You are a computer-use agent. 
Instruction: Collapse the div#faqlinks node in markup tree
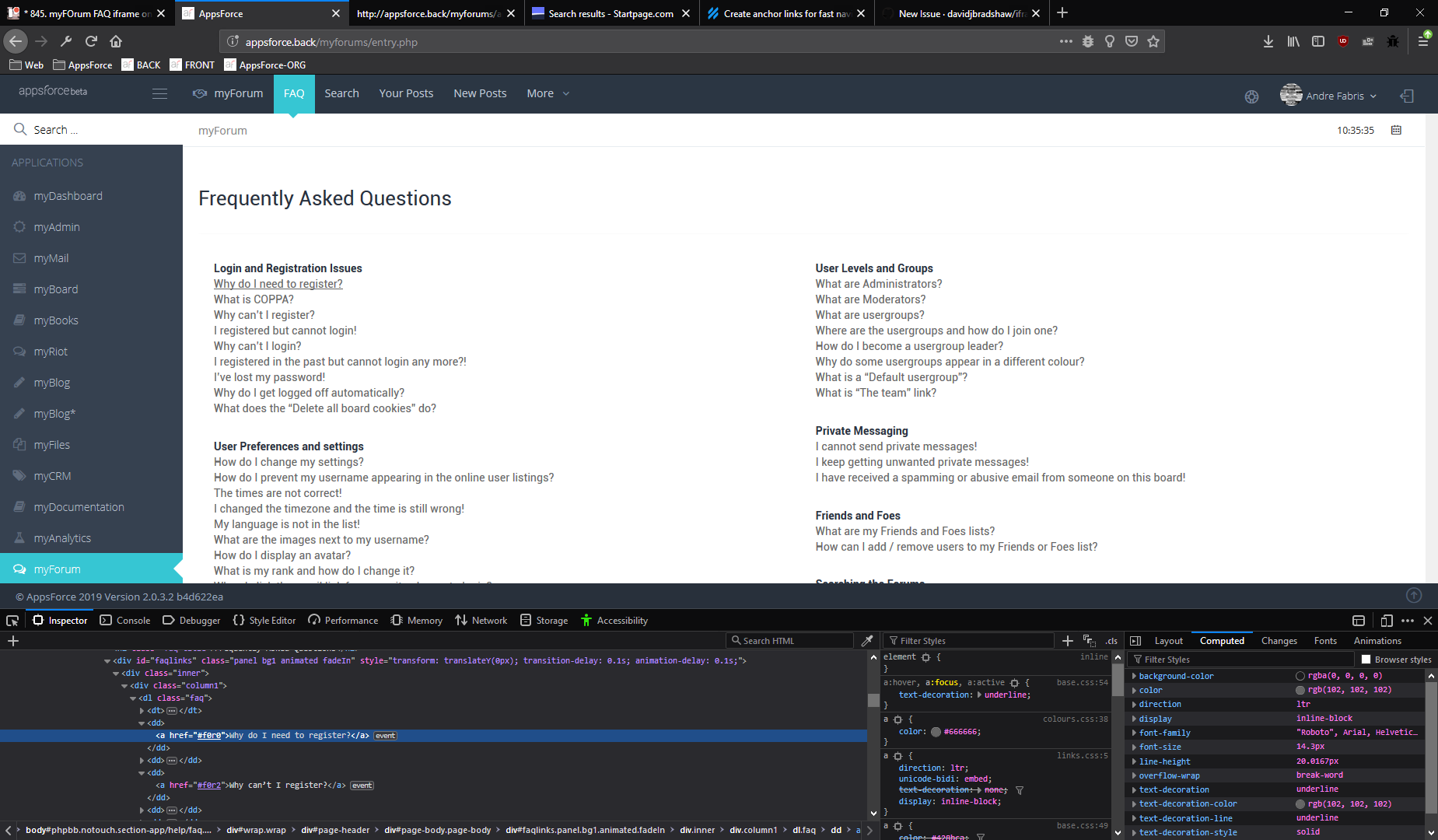pyautogui.click(x=107, y=661)
